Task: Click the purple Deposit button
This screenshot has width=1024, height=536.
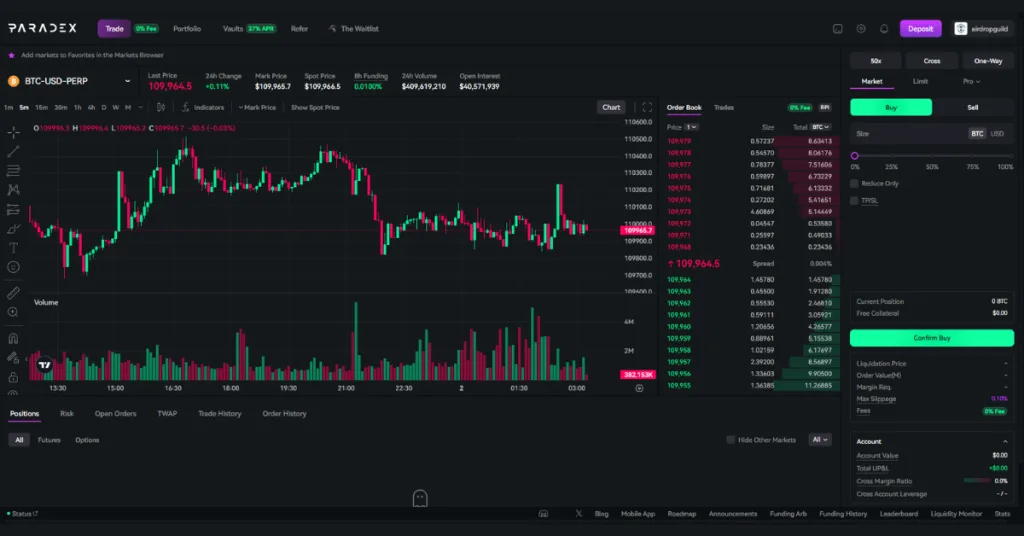Action: [920, 29]
